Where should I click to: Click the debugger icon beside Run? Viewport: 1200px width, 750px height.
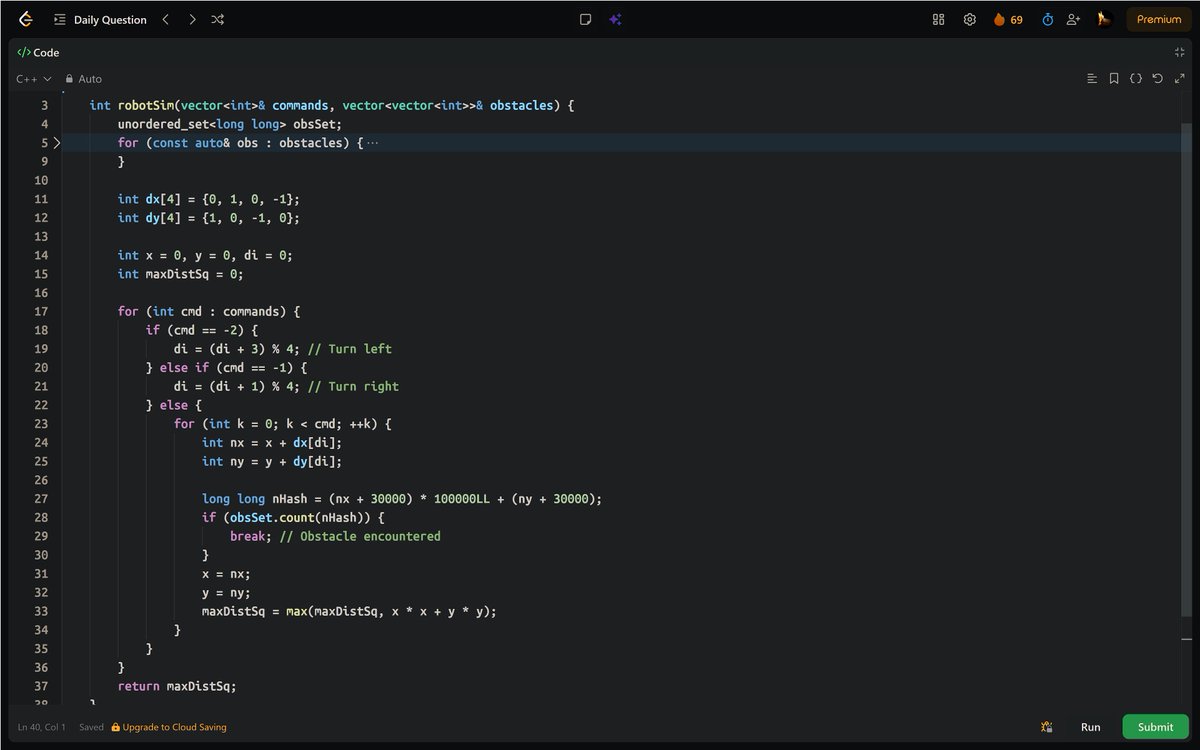tap(1046, 727)
